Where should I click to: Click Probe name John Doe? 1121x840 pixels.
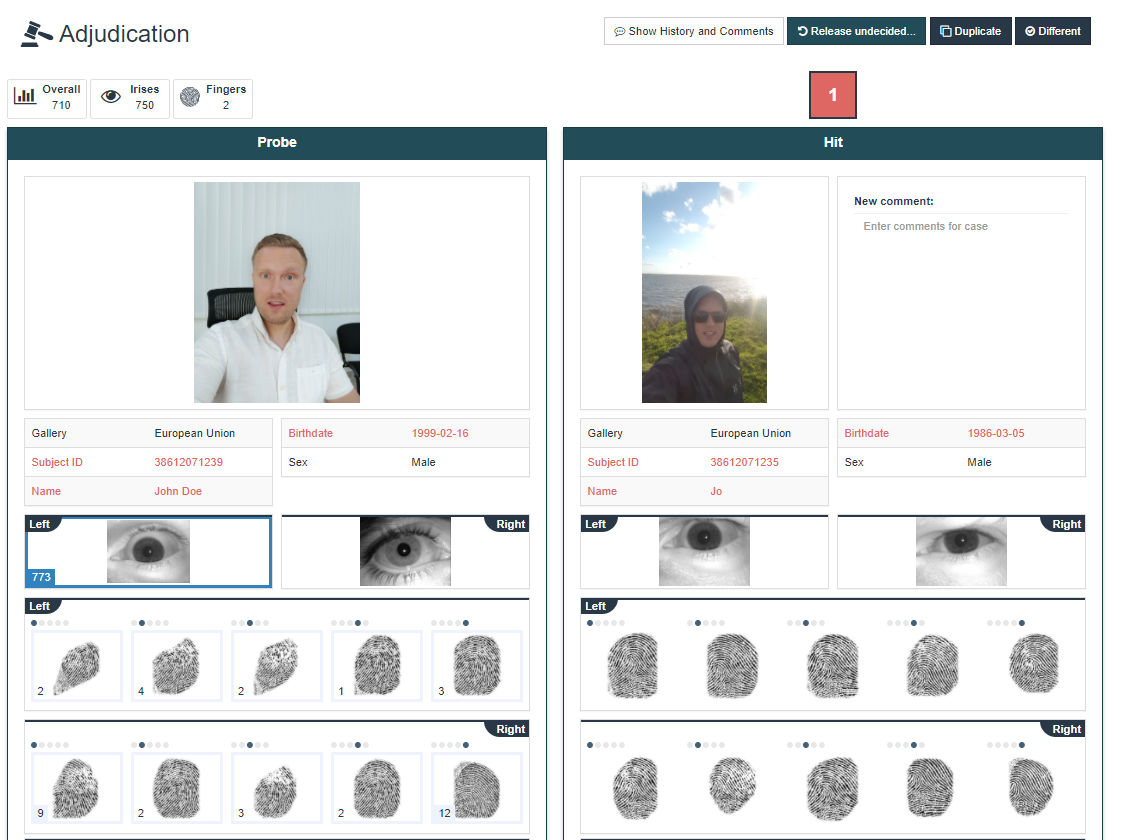[x=178, y=491]
